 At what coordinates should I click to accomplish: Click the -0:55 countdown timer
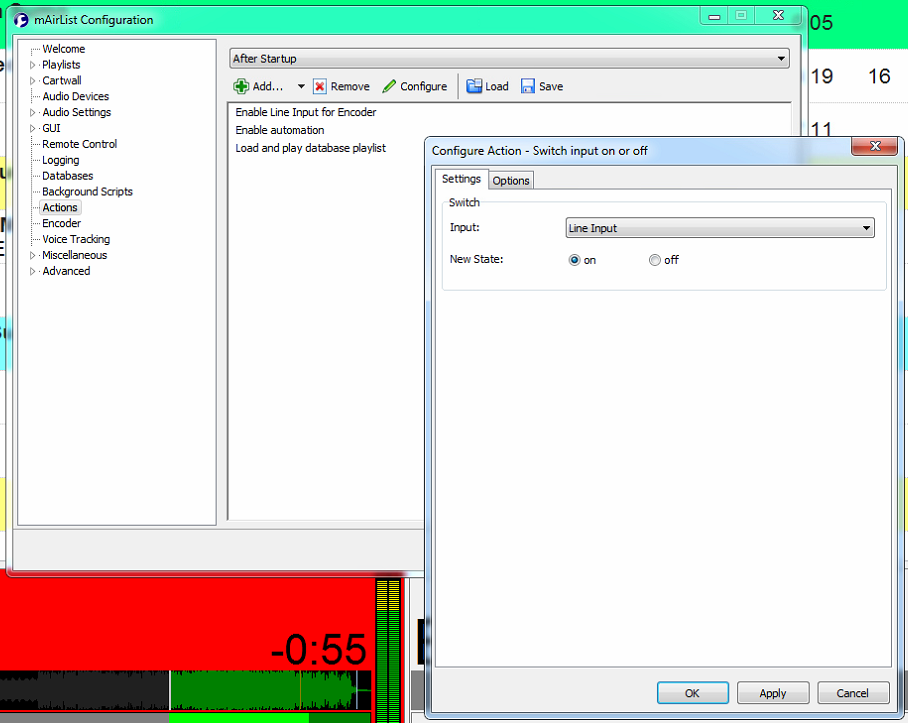point(318,649)
